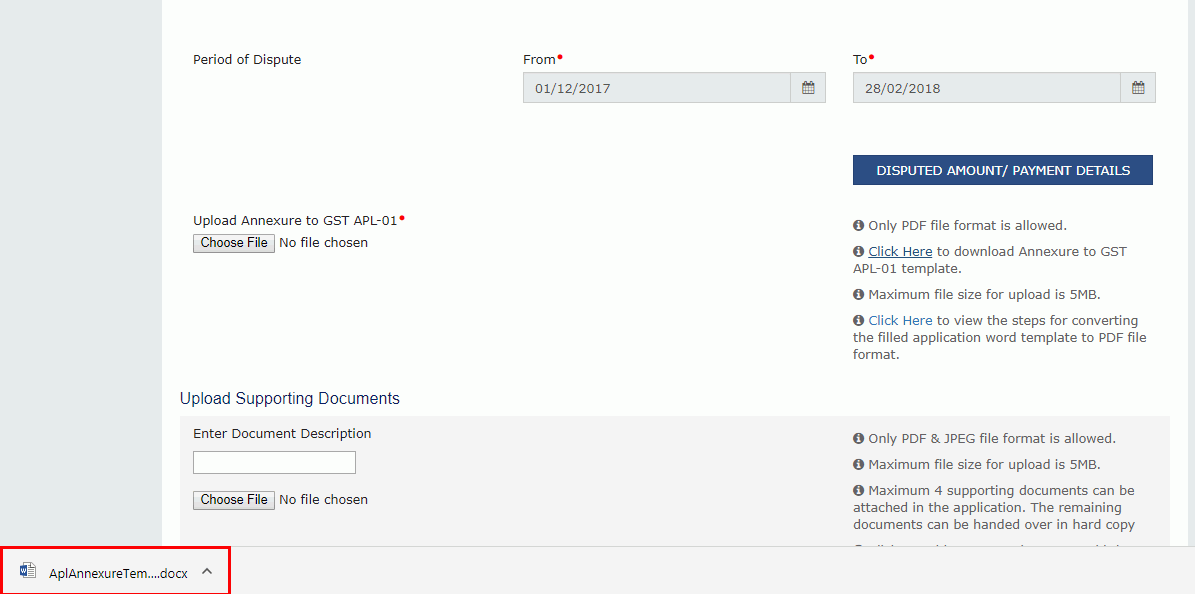Open 'Click Here' link for PDF conversion steps
1195x594 pixels.
click(899, 320)
